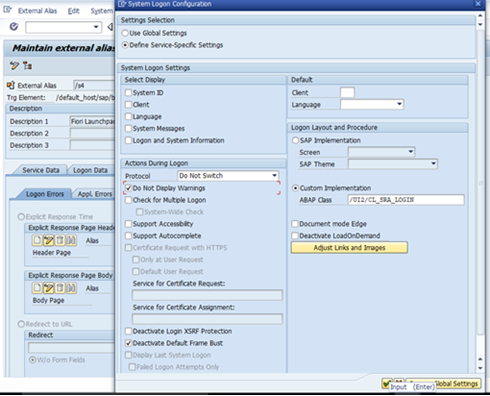
Task: Enable Document mode Edge checkbox
Action: pos(295,224)
